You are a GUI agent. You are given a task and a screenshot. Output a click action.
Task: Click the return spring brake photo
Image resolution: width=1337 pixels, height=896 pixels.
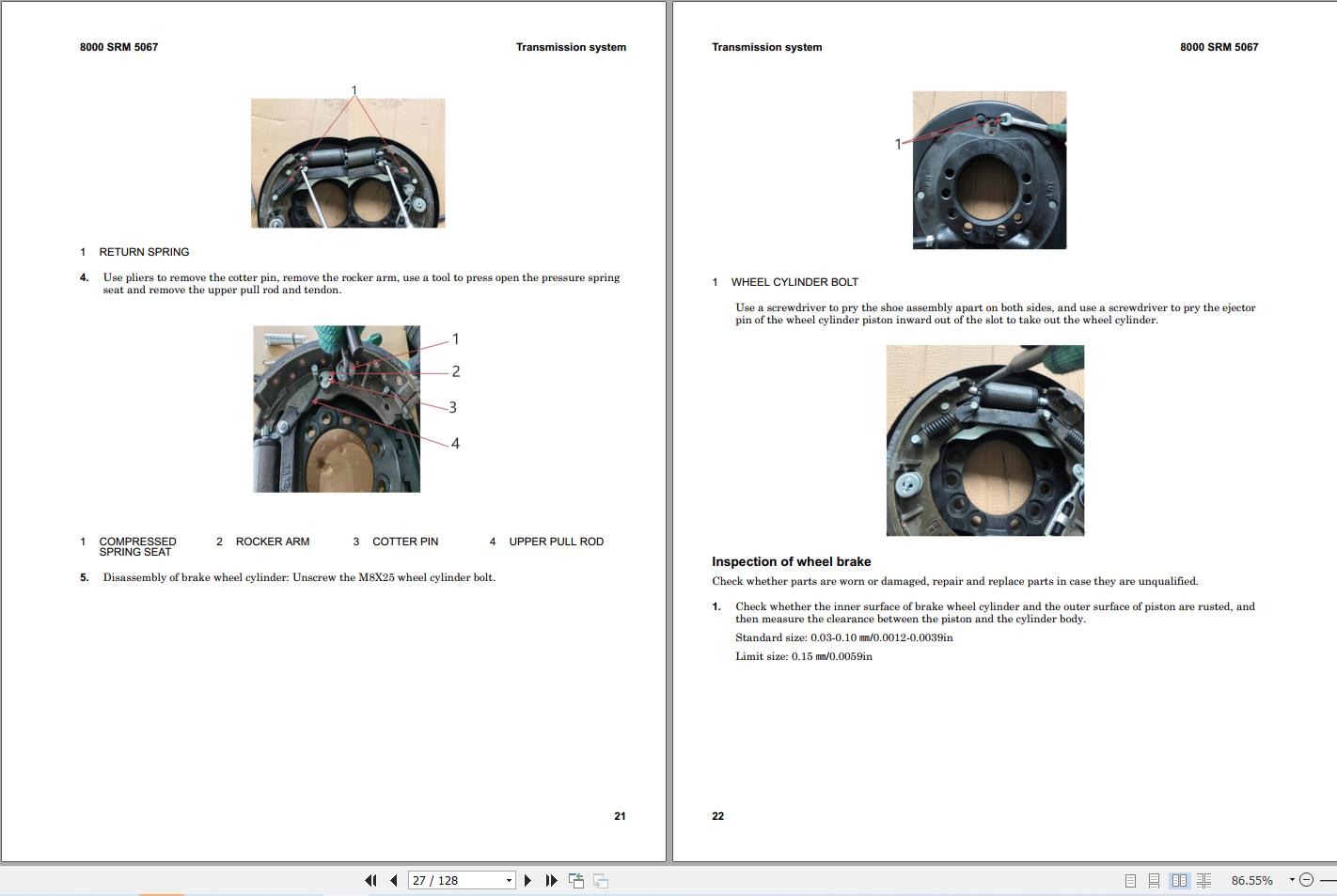[x=348, y=163]
